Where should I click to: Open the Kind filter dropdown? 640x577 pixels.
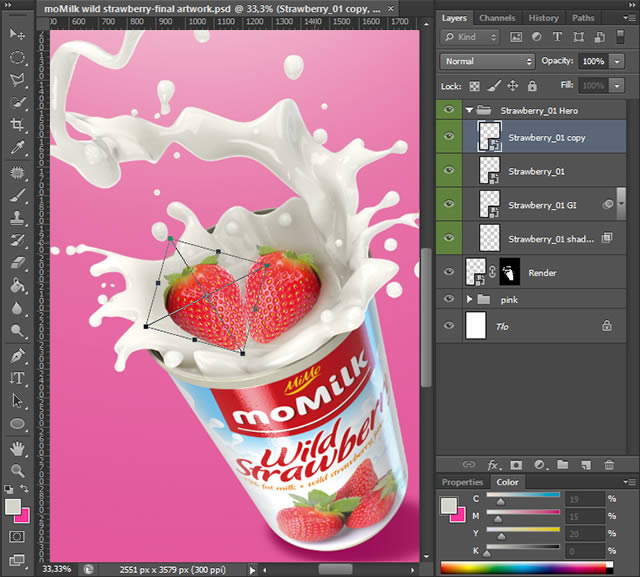point(471,37)
